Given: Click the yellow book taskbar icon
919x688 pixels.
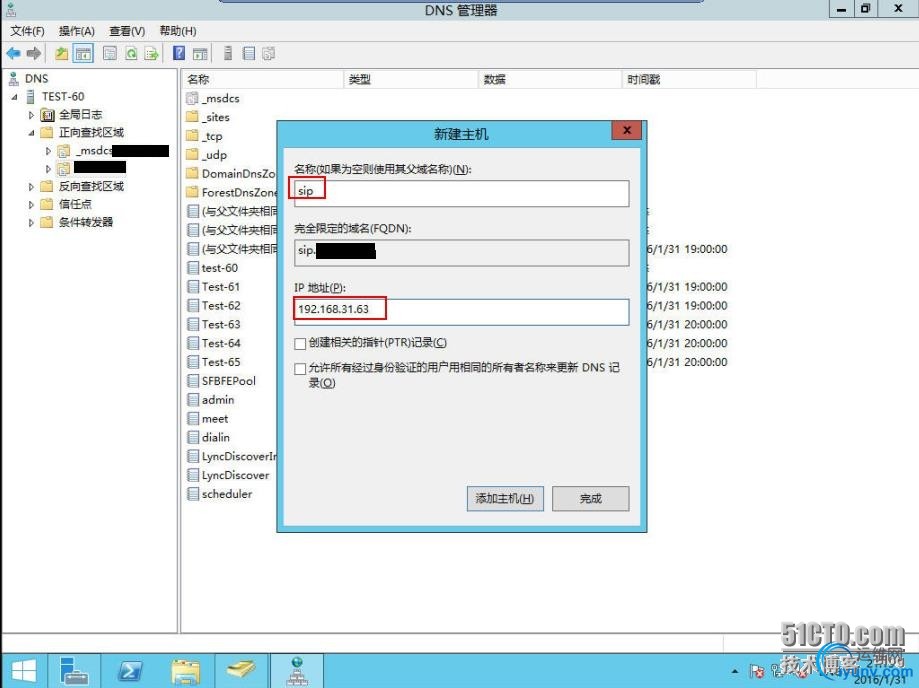Looking at the screenshot, I should [241, 670].
